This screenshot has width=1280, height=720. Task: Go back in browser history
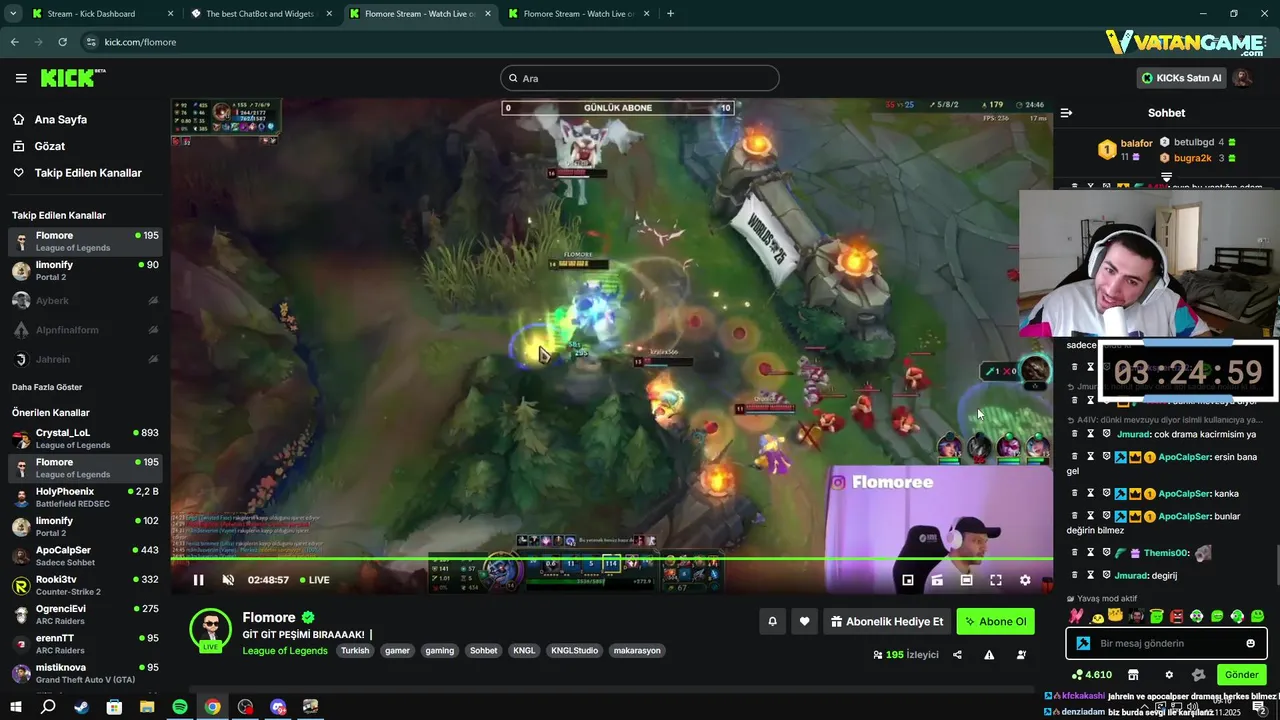tap(14, 42)
